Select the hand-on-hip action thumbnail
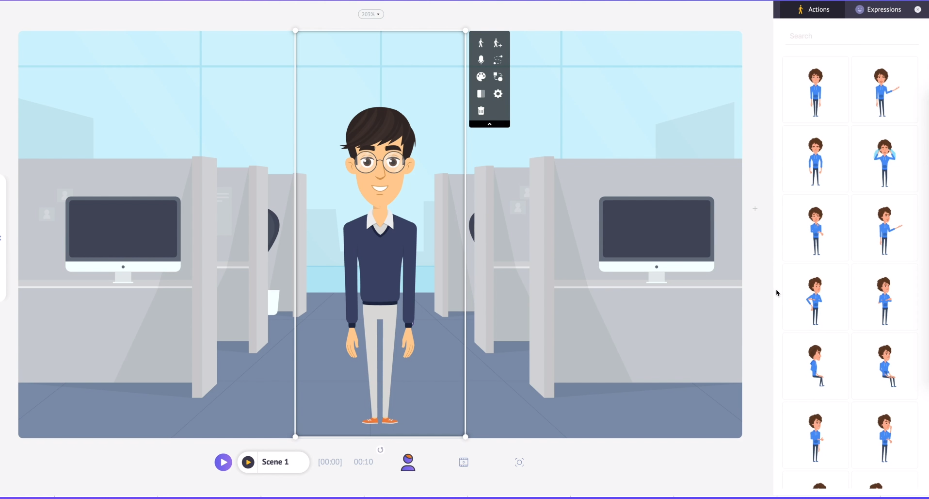 [815, 298]
